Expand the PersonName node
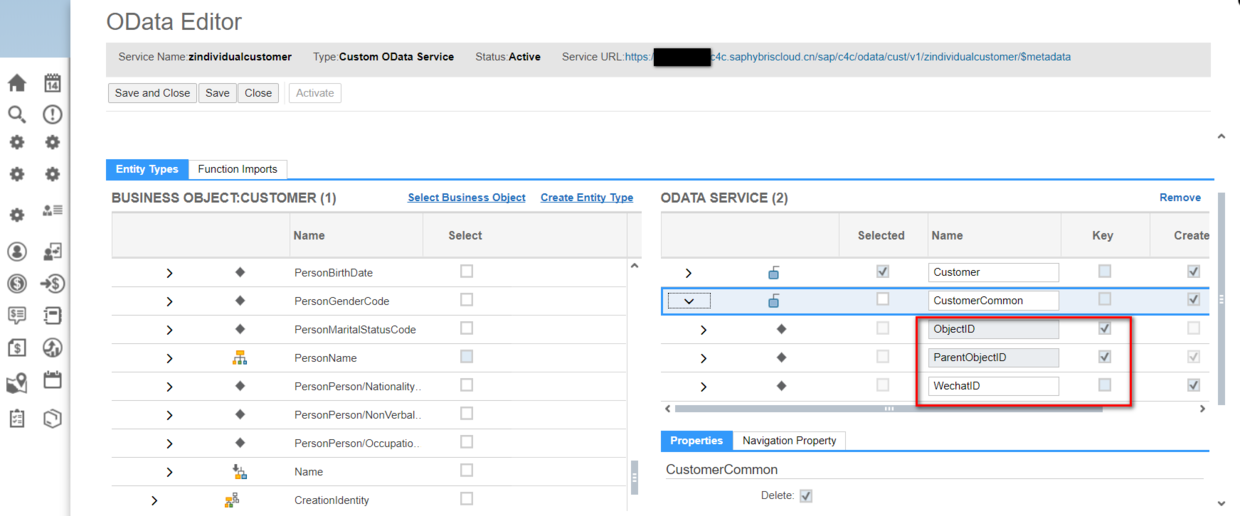1240x516 pixels. click(169, 358)
